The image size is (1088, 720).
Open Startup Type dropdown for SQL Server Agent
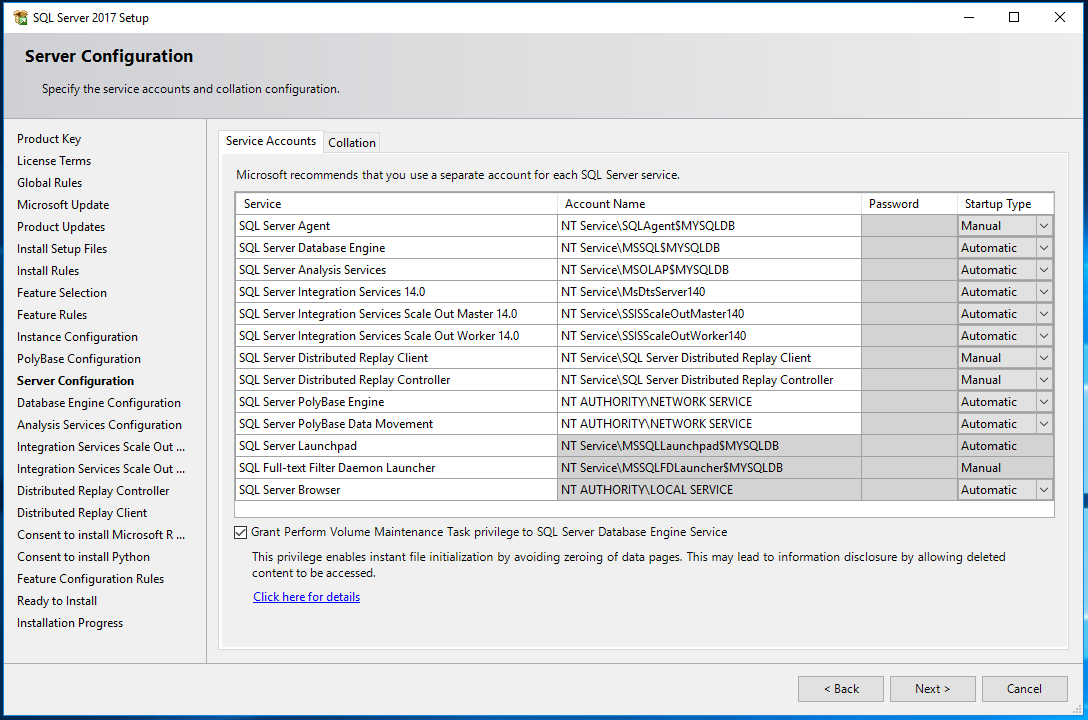1044,226
